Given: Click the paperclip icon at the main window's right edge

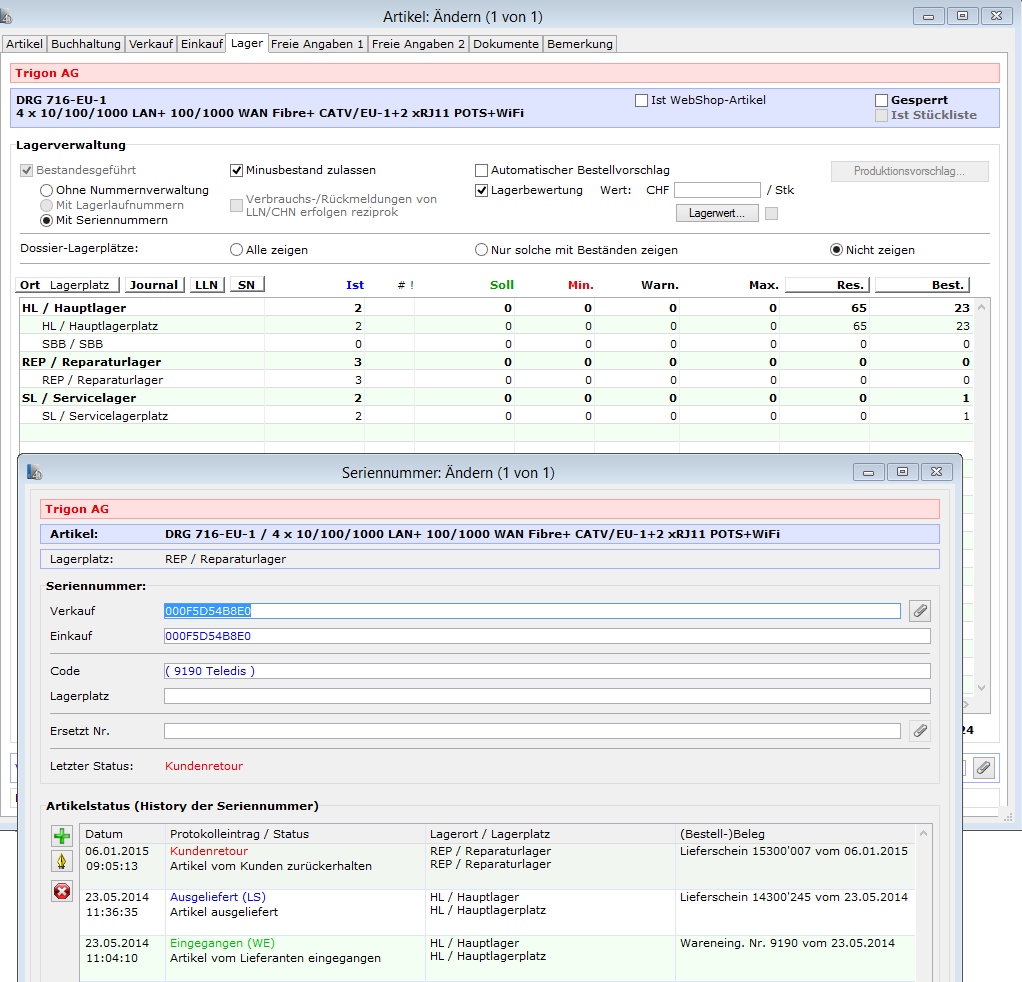Looking at the screenshot, I should coord(983,767).
